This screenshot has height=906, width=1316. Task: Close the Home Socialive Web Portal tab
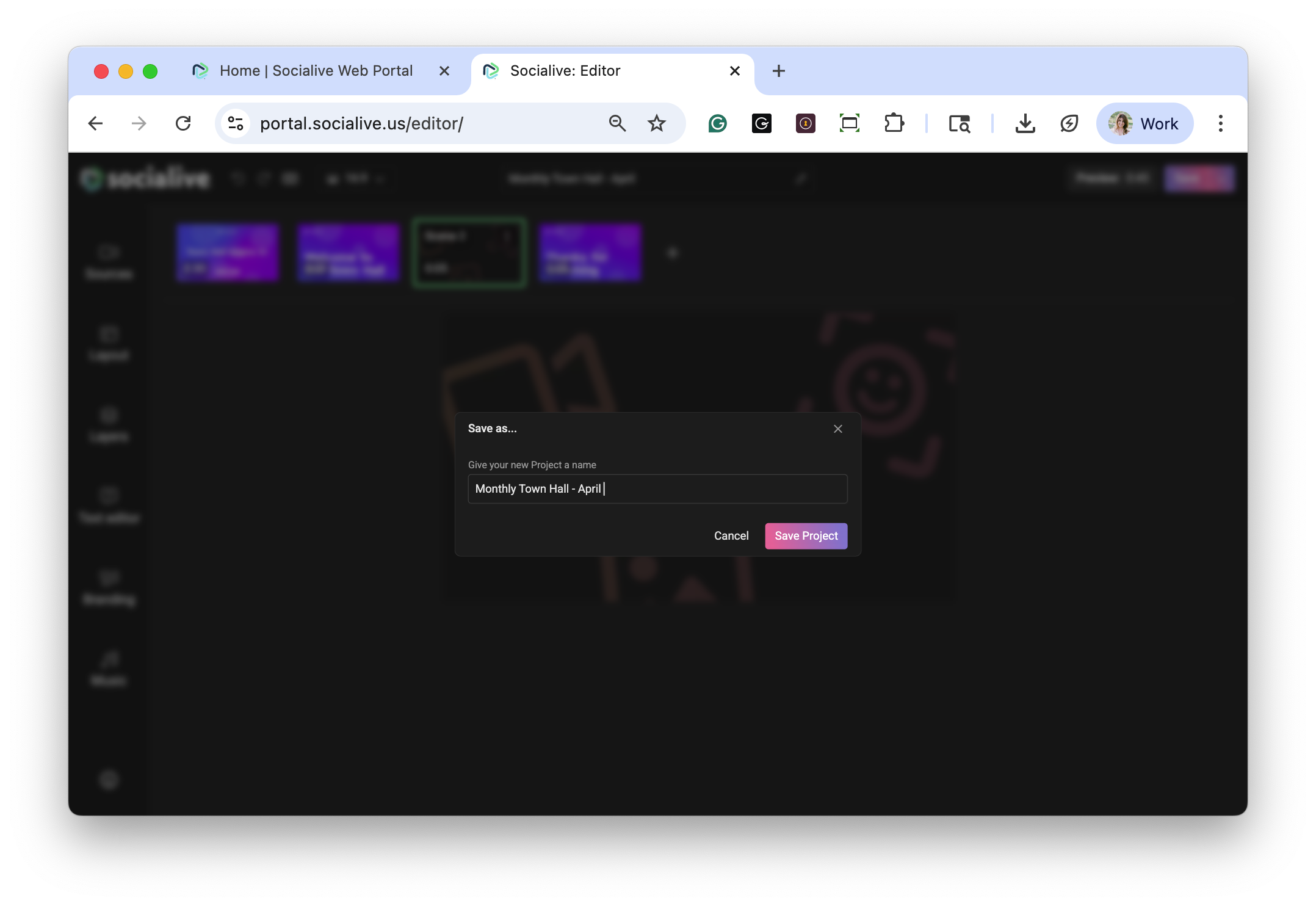click(444, 71)
